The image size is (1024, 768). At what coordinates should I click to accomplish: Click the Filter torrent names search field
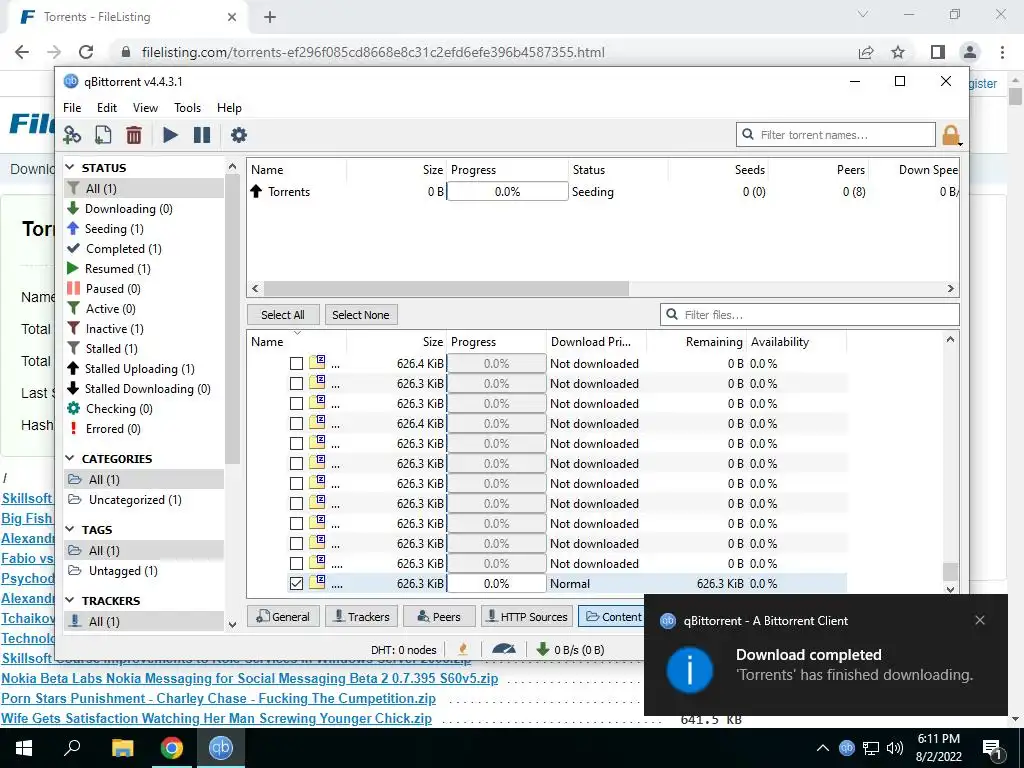[x=835, y=135]
